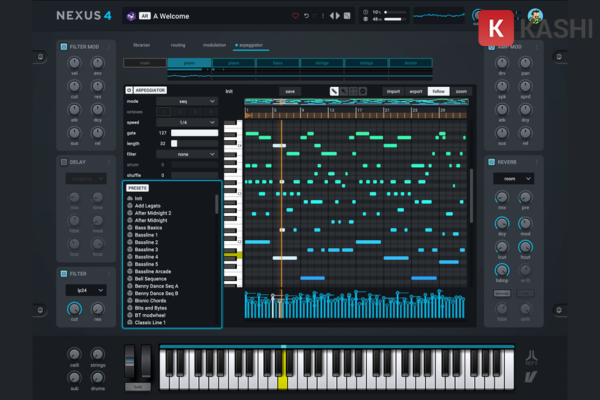Open the modulation tab
This screenshot has width=600, height=400.
click(214, 46)
